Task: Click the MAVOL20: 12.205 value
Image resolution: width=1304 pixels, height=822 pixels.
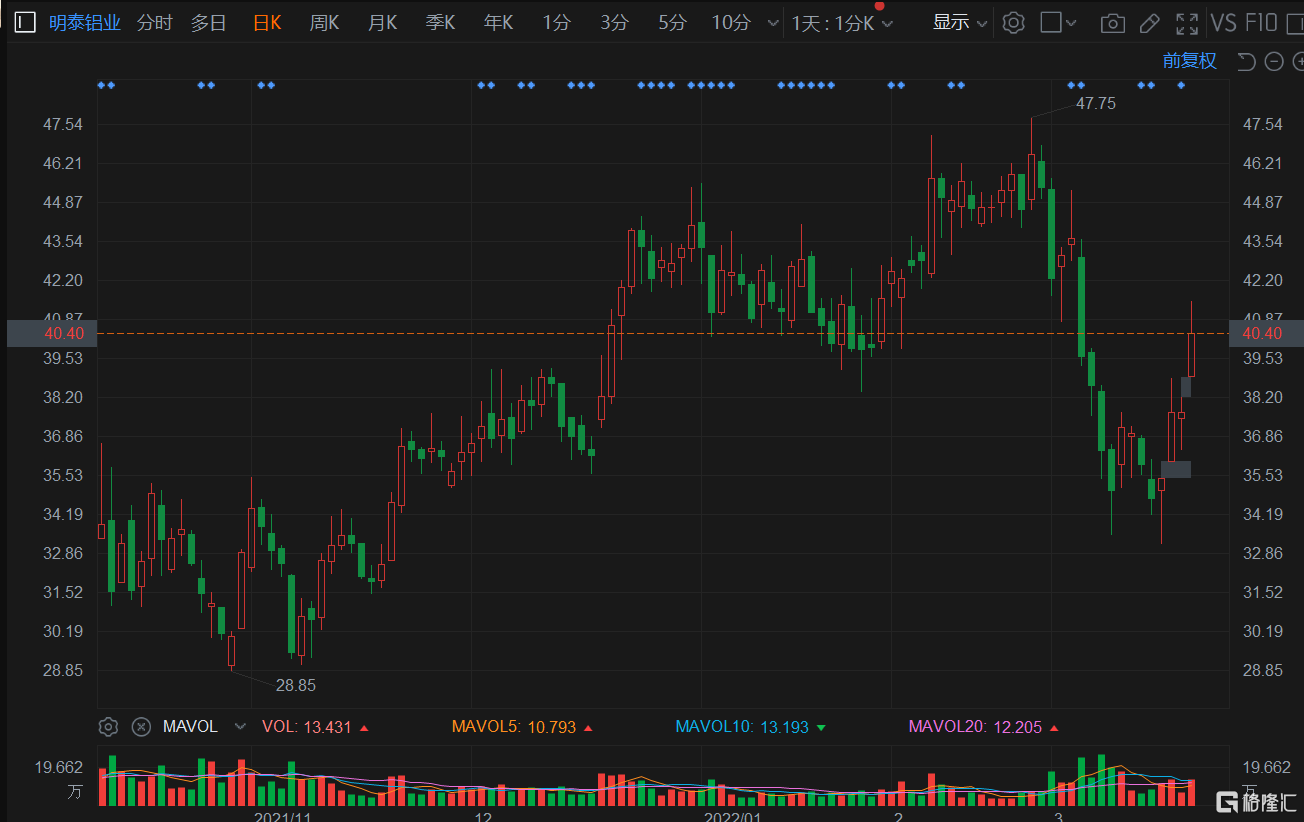Action: tap(975, 727)
